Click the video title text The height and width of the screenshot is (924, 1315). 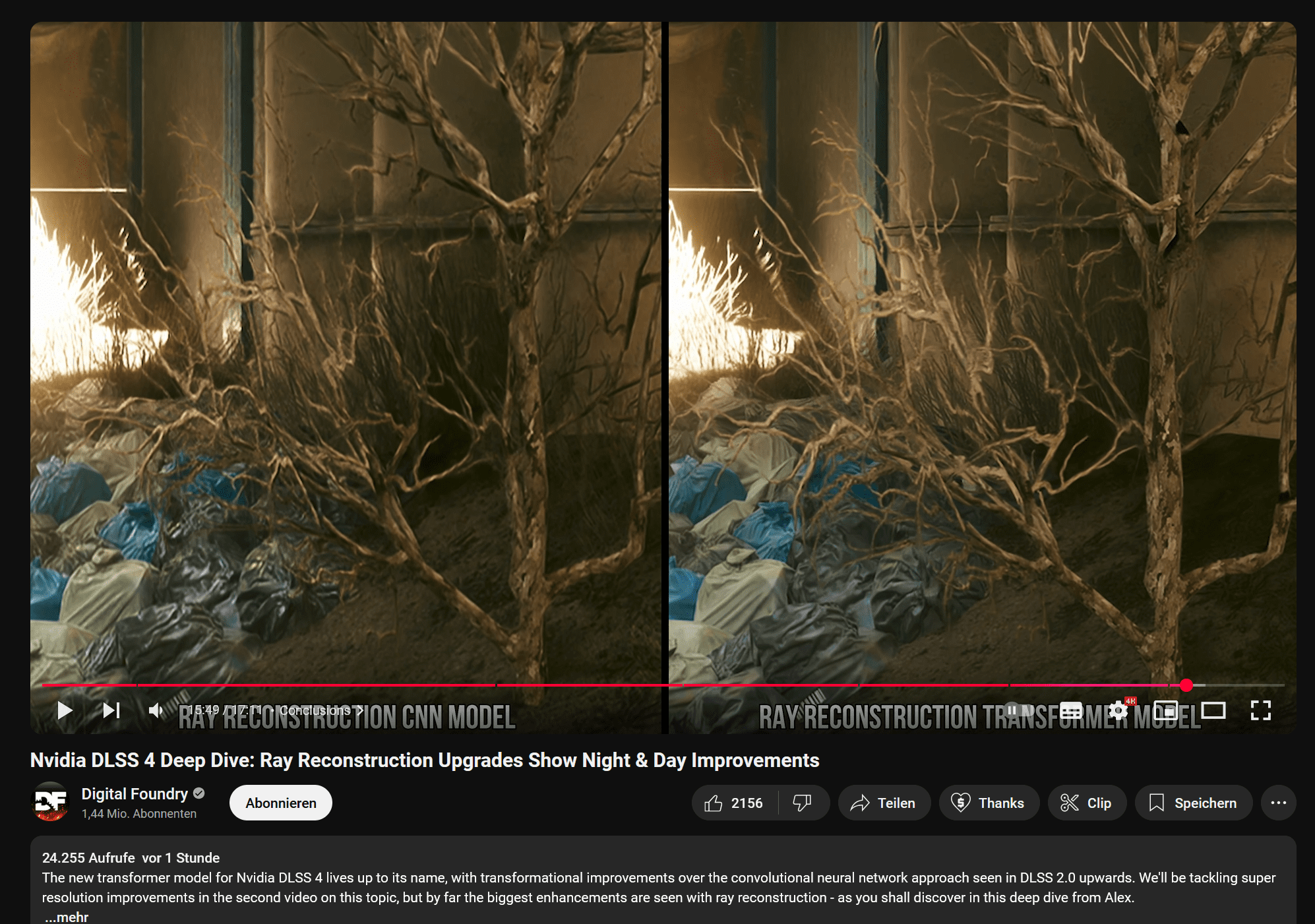425,760
